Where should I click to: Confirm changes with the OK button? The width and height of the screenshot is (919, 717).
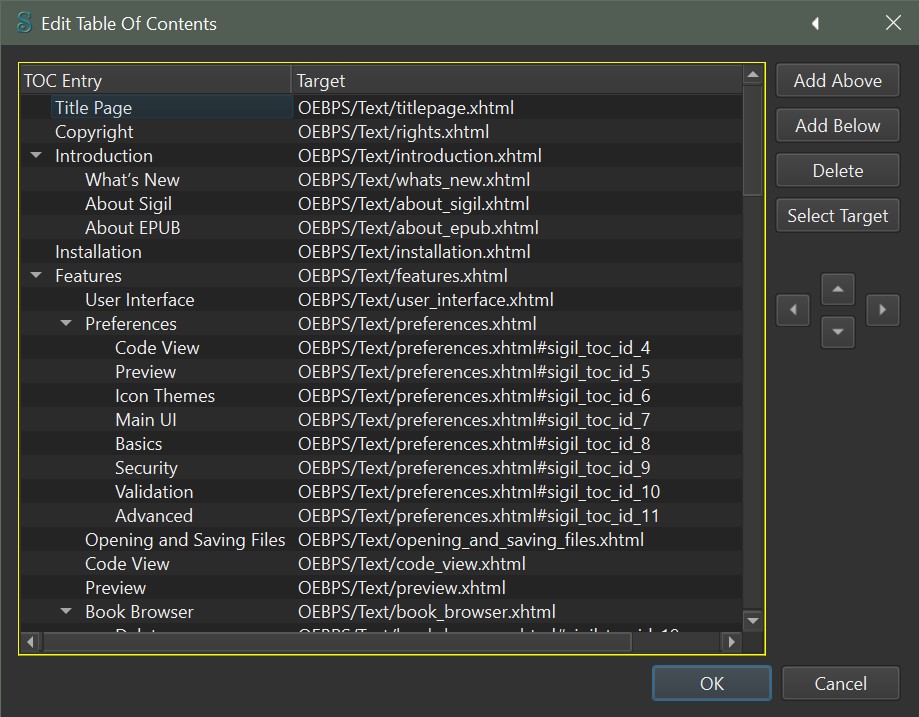click(x=711, y=684)
